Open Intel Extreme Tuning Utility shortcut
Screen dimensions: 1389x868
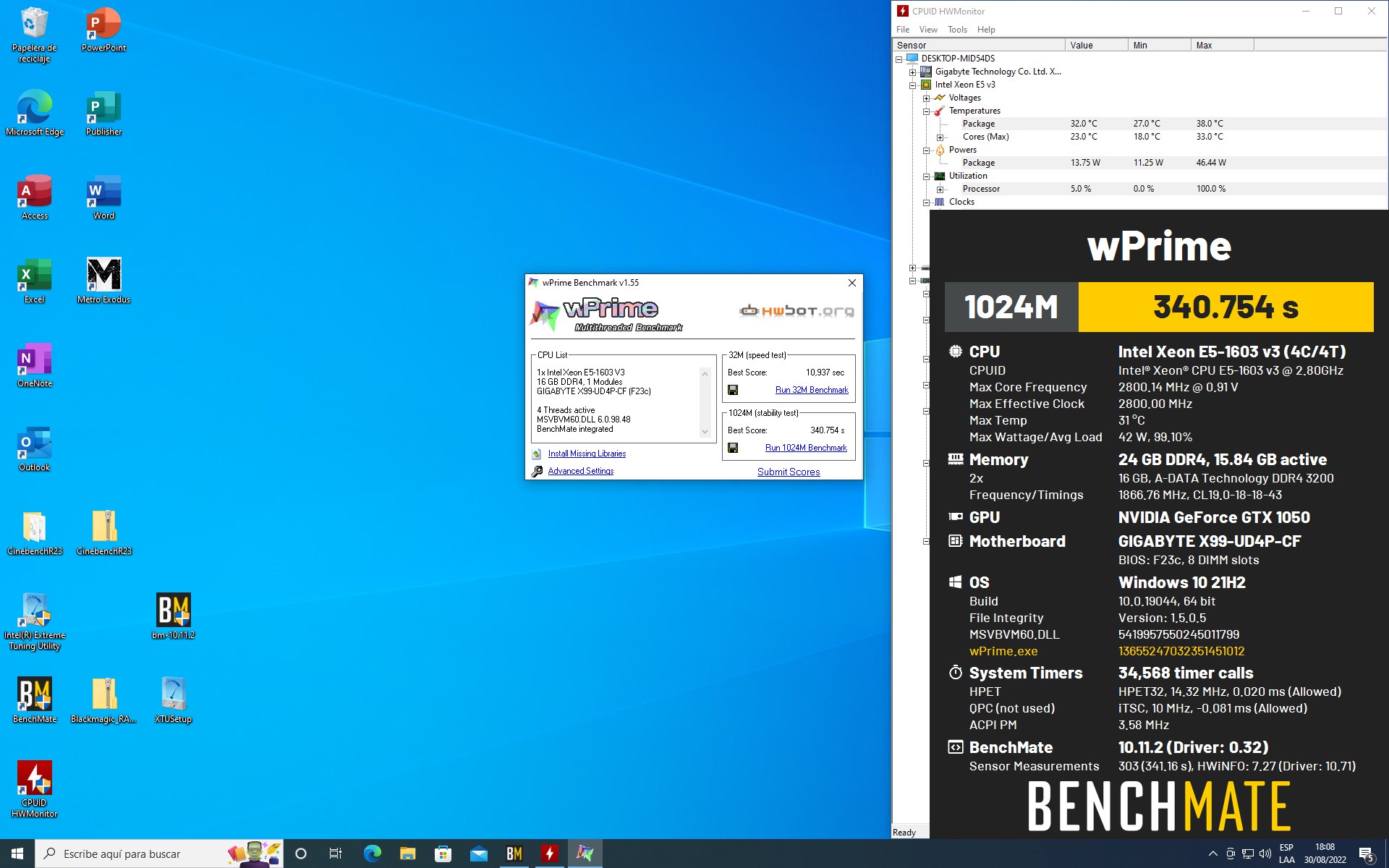click(34, 621)
